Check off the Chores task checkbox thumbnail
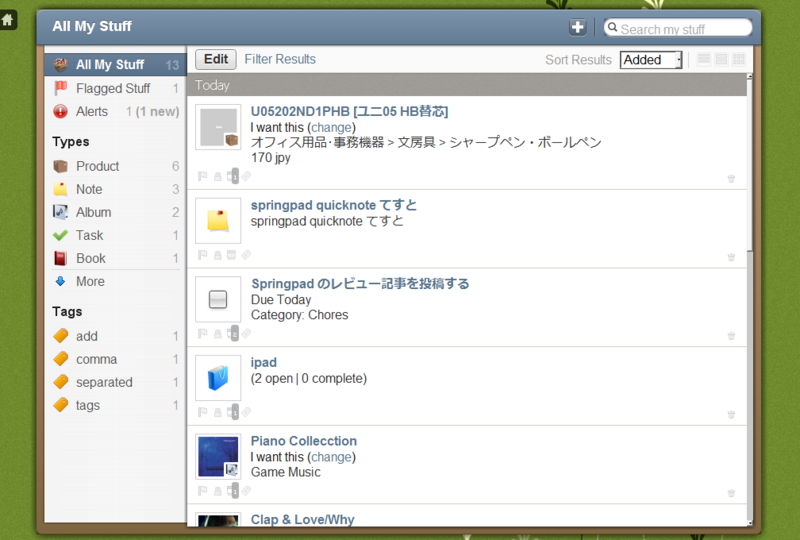 point(218,299)
